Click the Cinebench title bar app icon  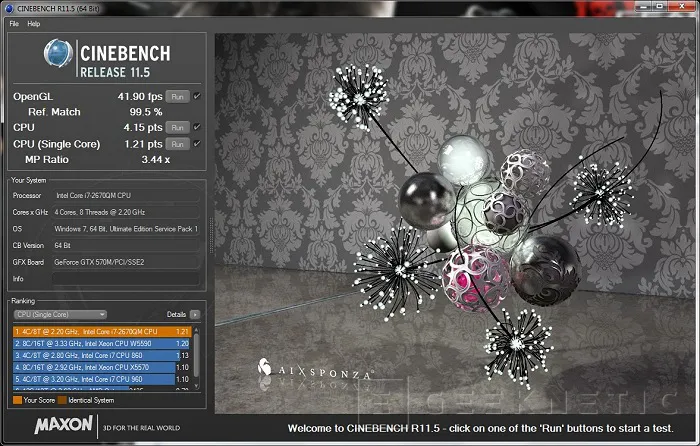[10, 8]
